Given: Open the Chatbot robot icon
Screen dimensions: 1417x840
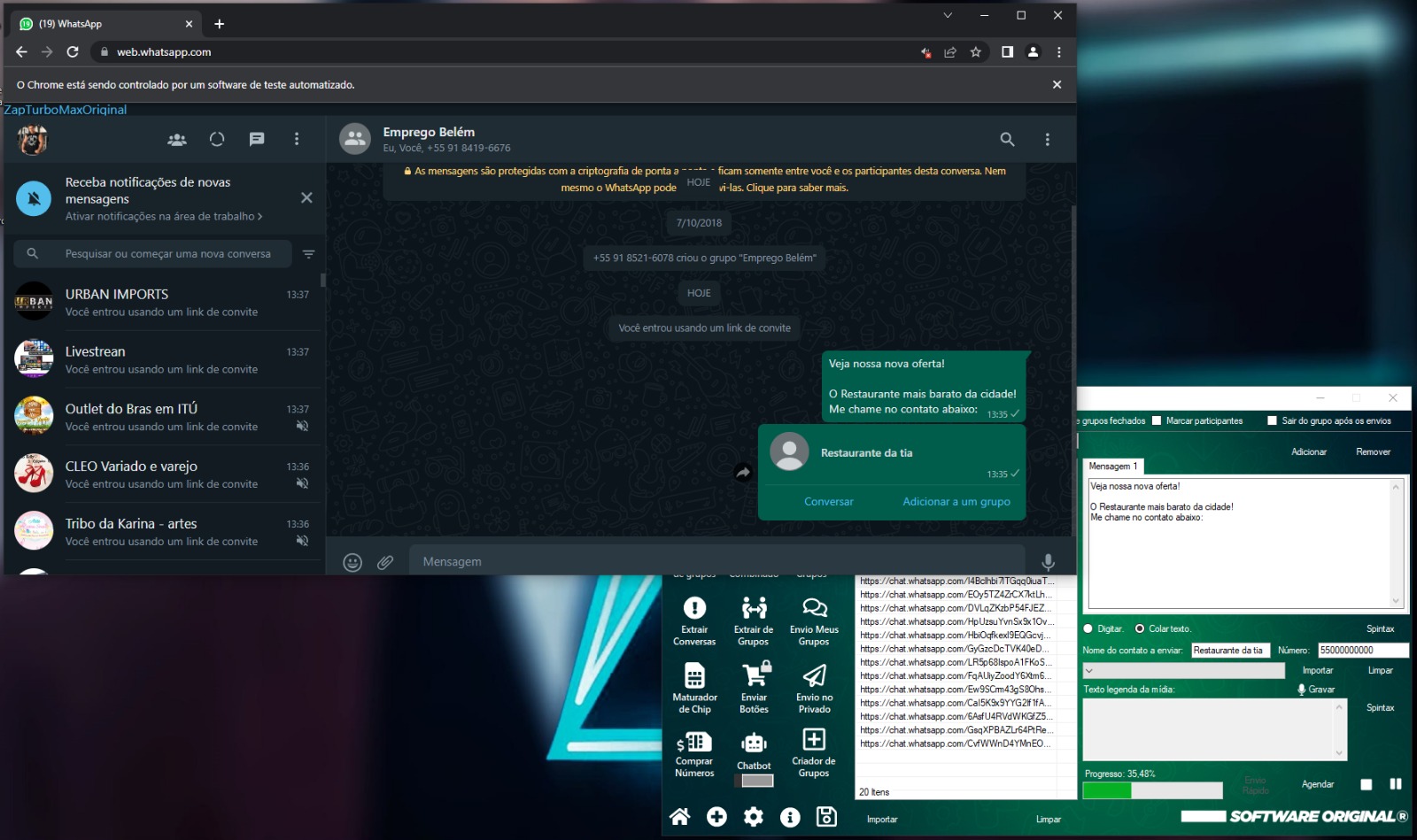Looking at the screenshot, I should 754,744.
